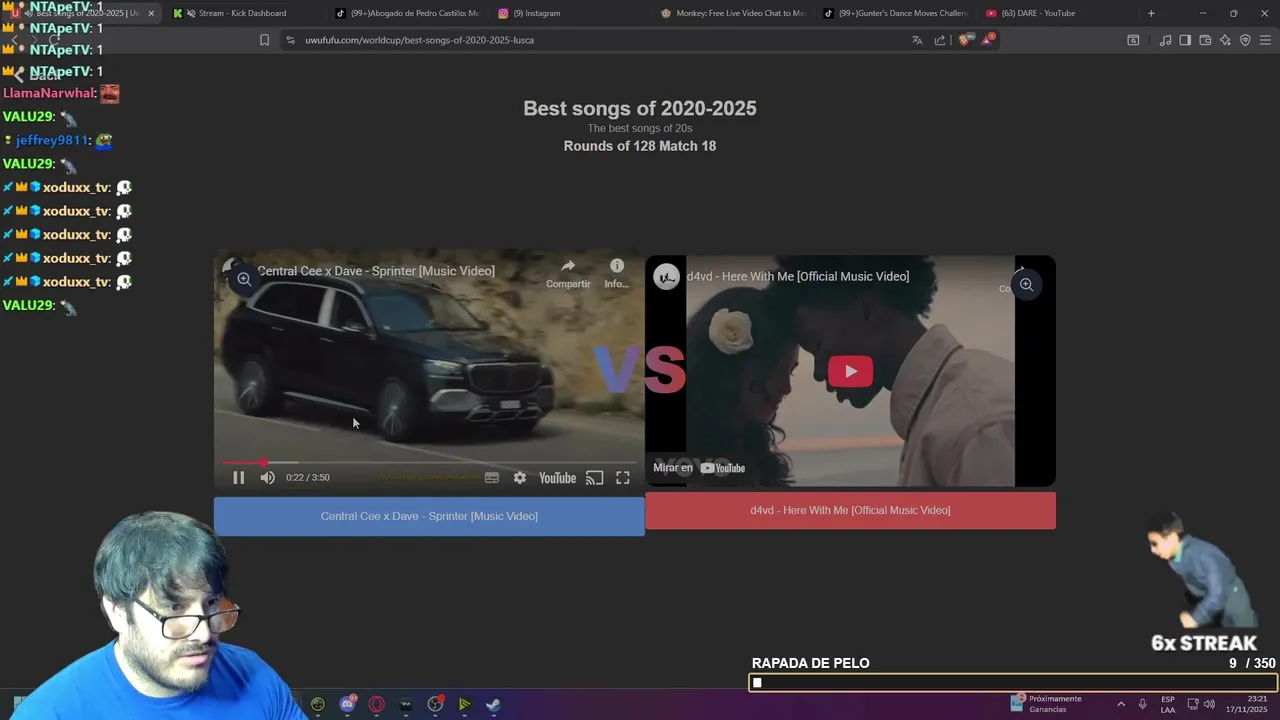Viewport: 1280px width, 720px height.
Task: Open the clock showing 23:21
Action: click(x=1249, y=704)
